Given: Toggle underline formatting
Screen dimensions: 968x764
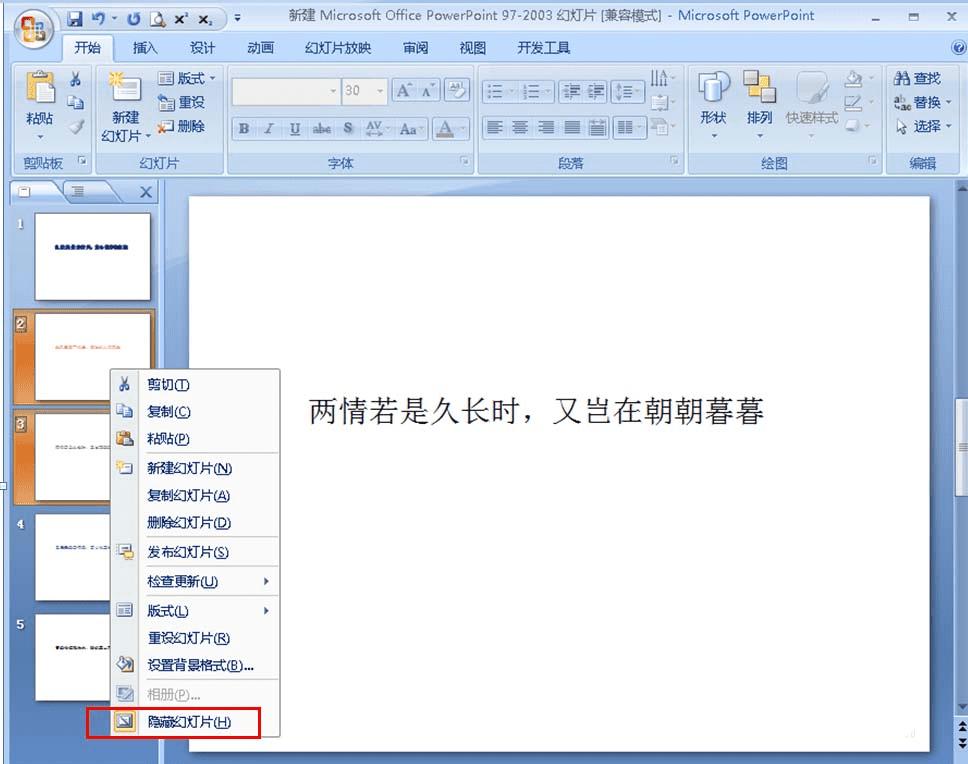Looking at the screenshot, I should [x=295, y=128].
